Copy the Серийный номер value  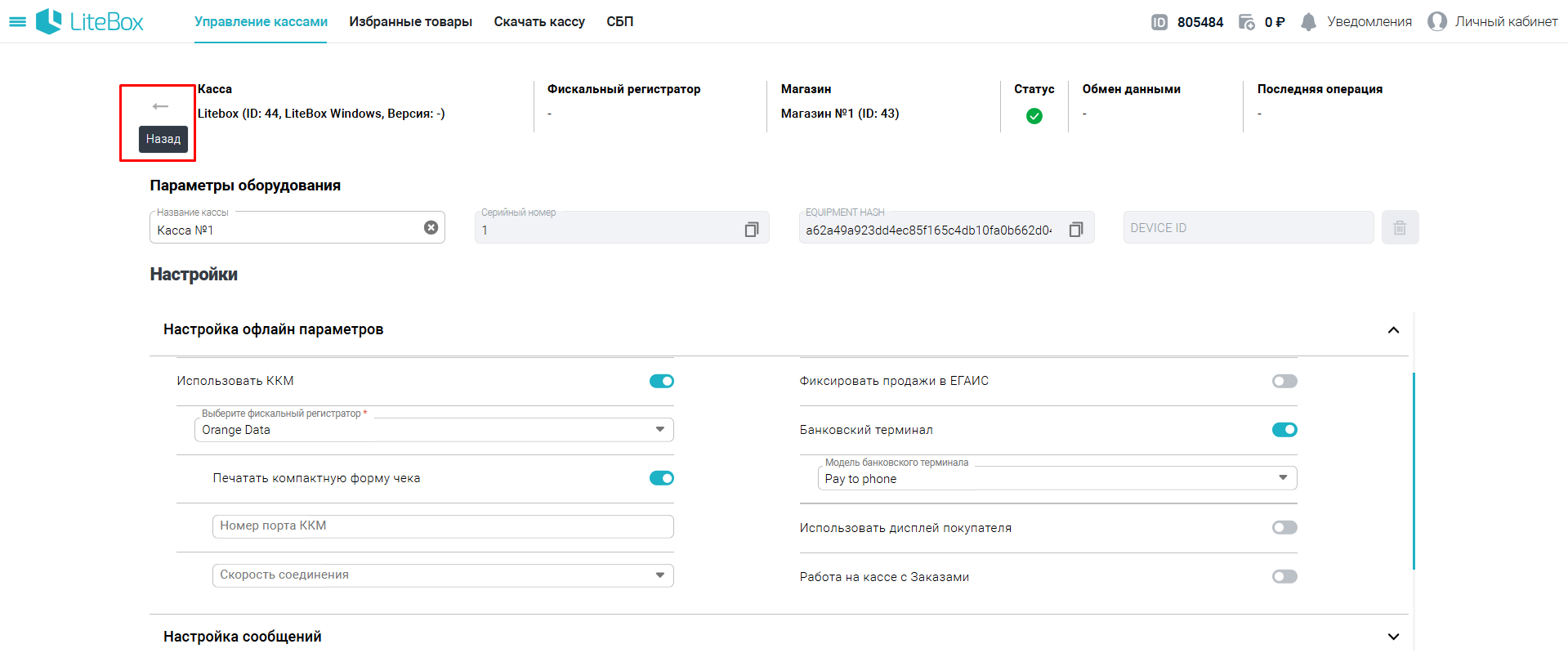coord(752,230)
